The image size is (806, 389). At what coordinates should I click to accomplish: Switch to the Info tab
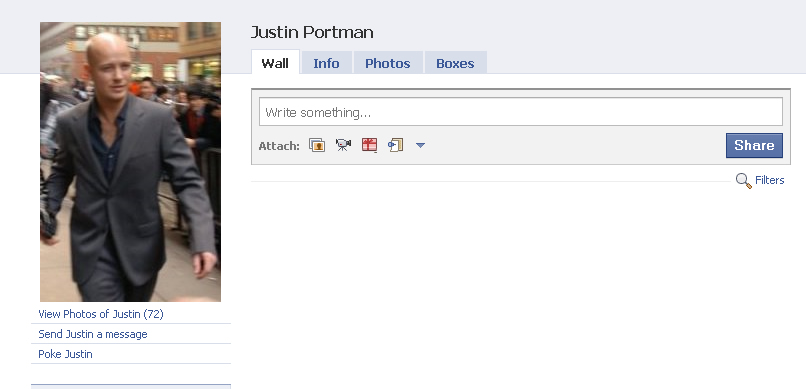pyautogui.click(x=326, y=63)
